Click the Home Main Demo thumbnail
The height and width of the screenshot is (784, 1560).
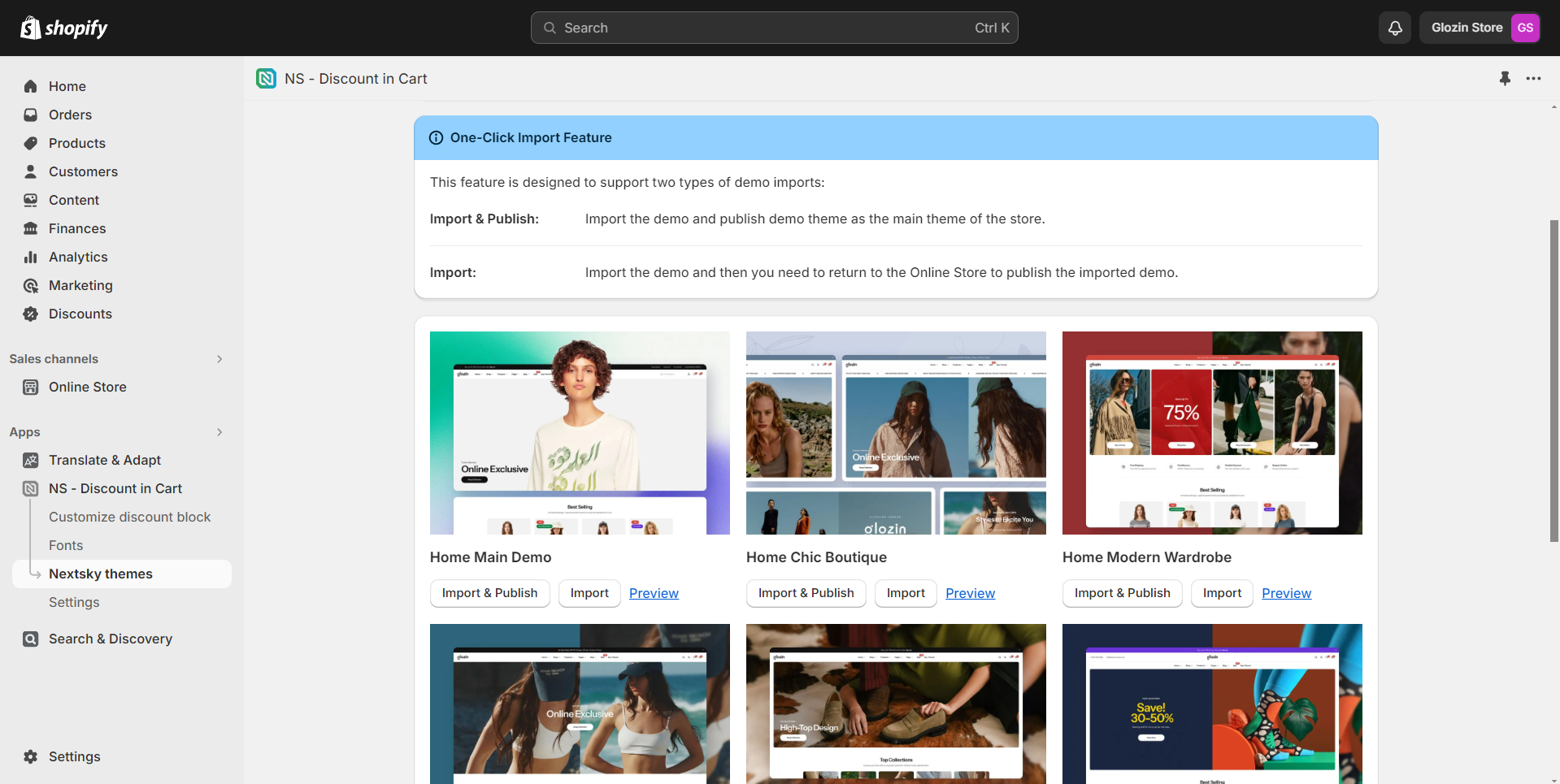point(580,433)
